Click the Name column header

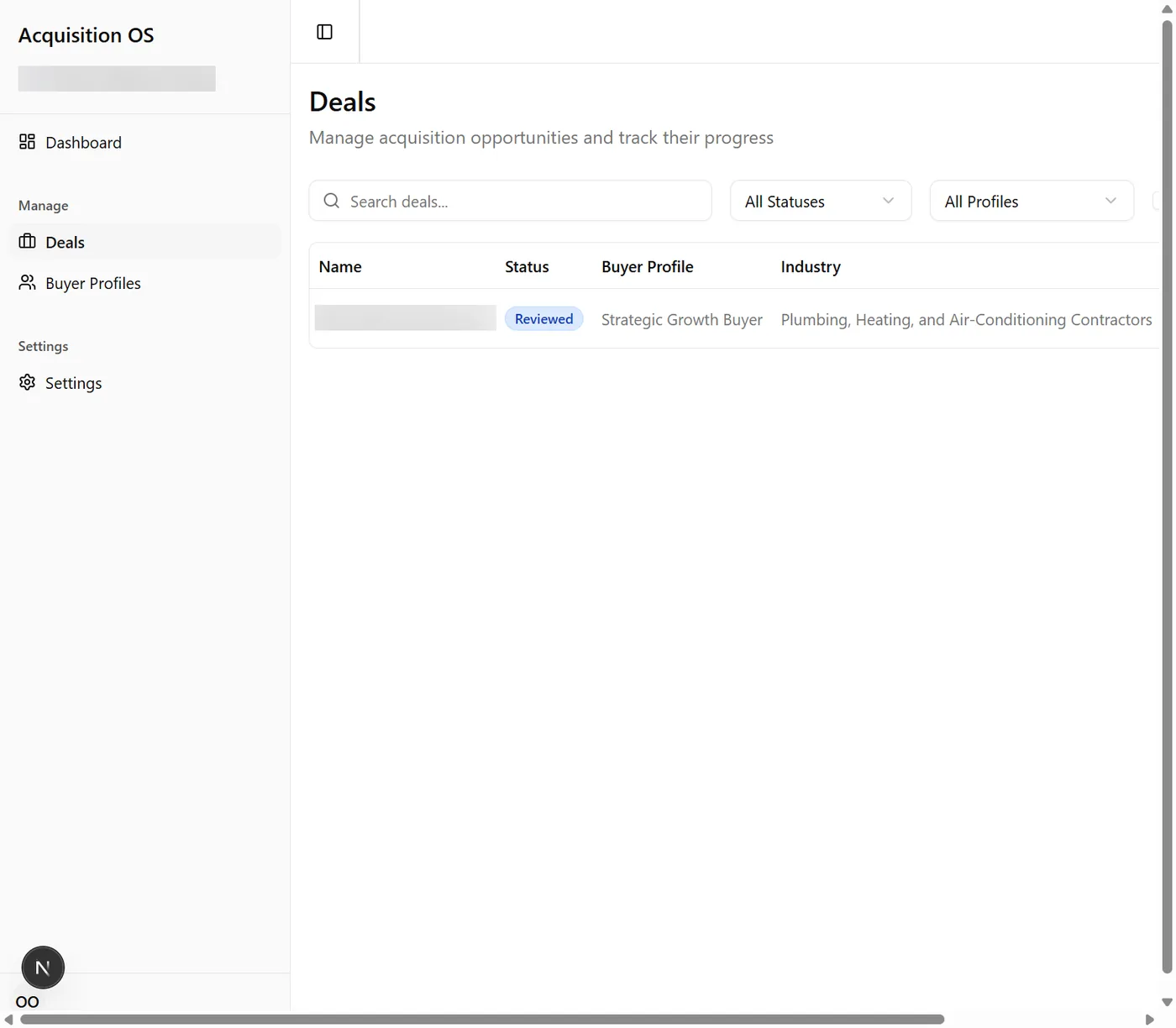[x=340, y=267]
